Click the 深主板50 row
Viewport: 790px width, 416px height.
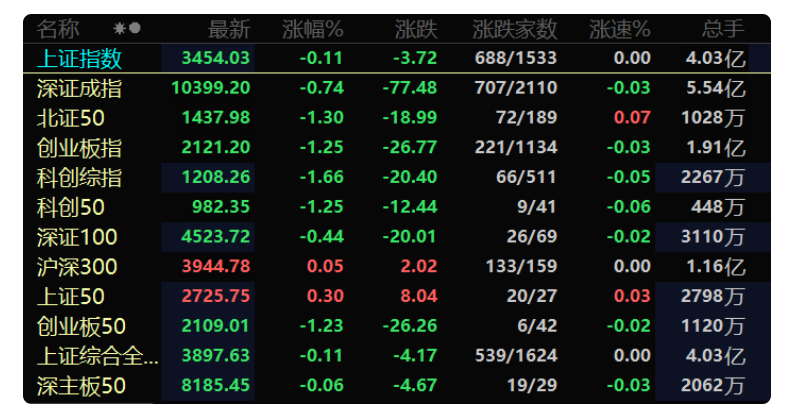point(397,386)
